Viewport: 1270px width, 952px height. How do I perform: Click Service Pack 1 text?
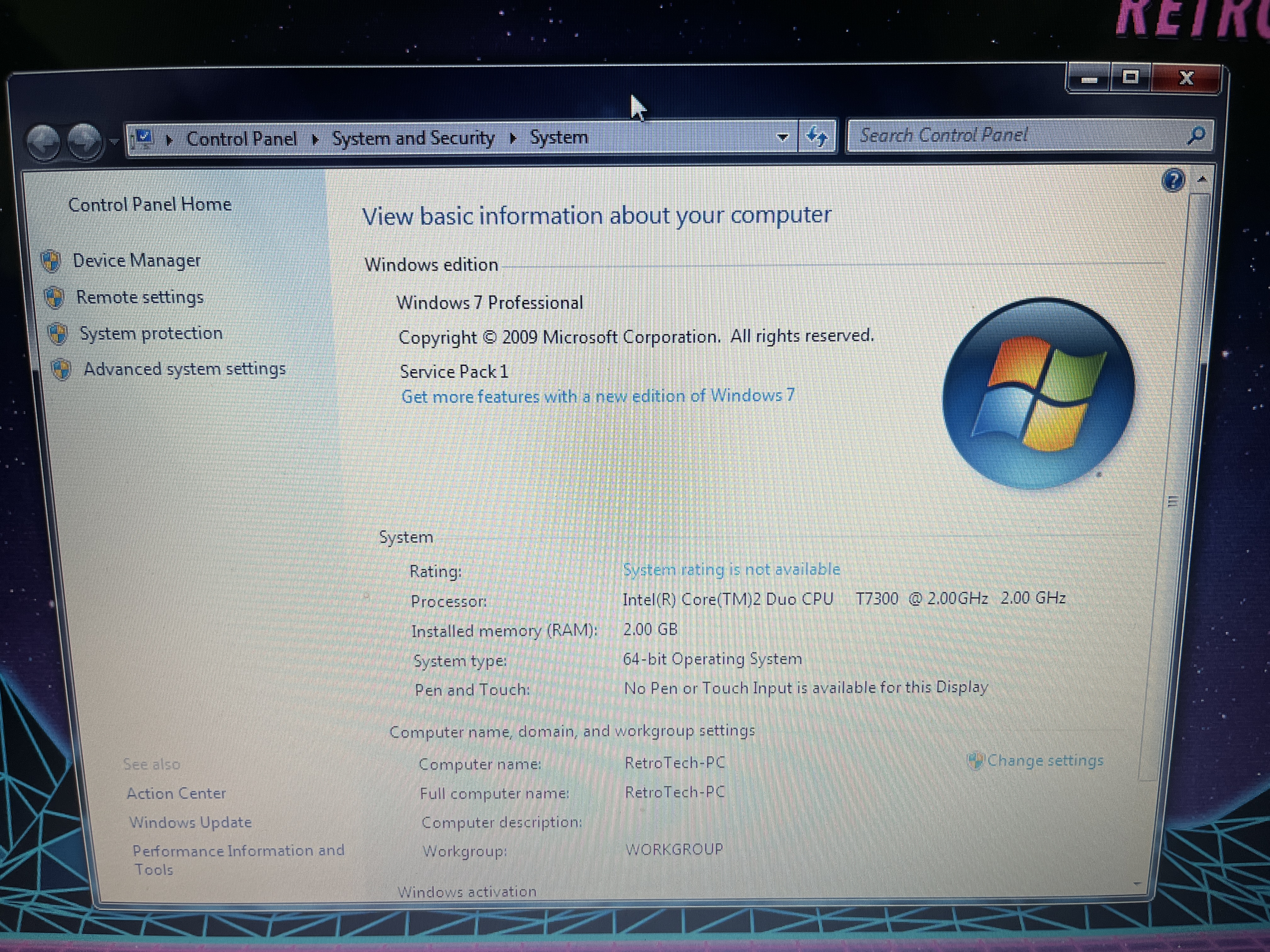pos(454,372)
